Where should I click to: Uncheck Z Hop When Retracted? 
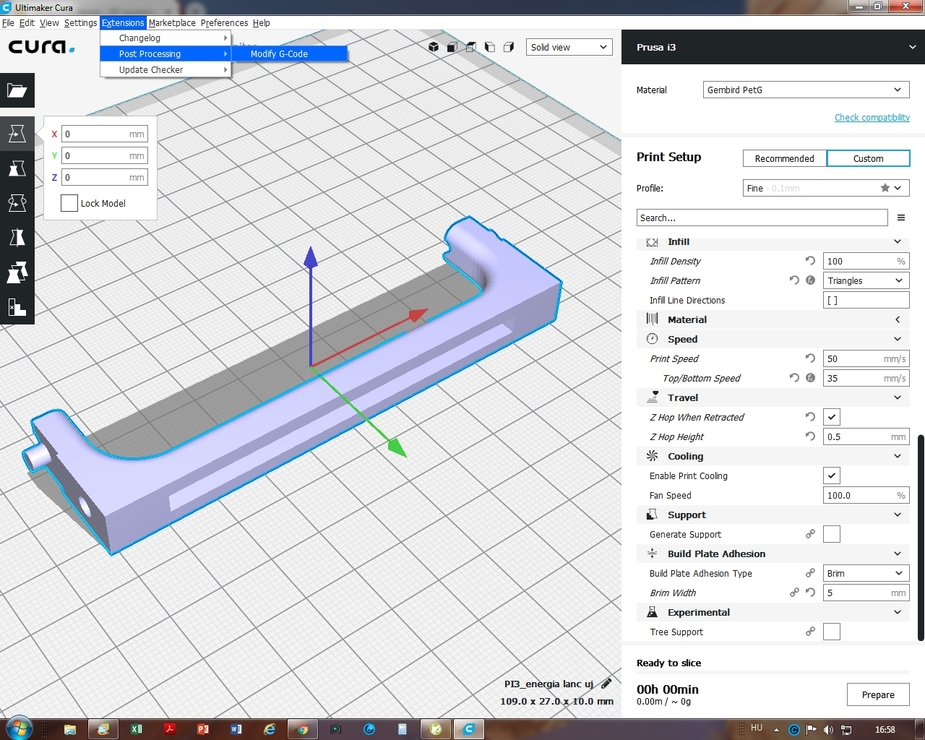(831, 417)
